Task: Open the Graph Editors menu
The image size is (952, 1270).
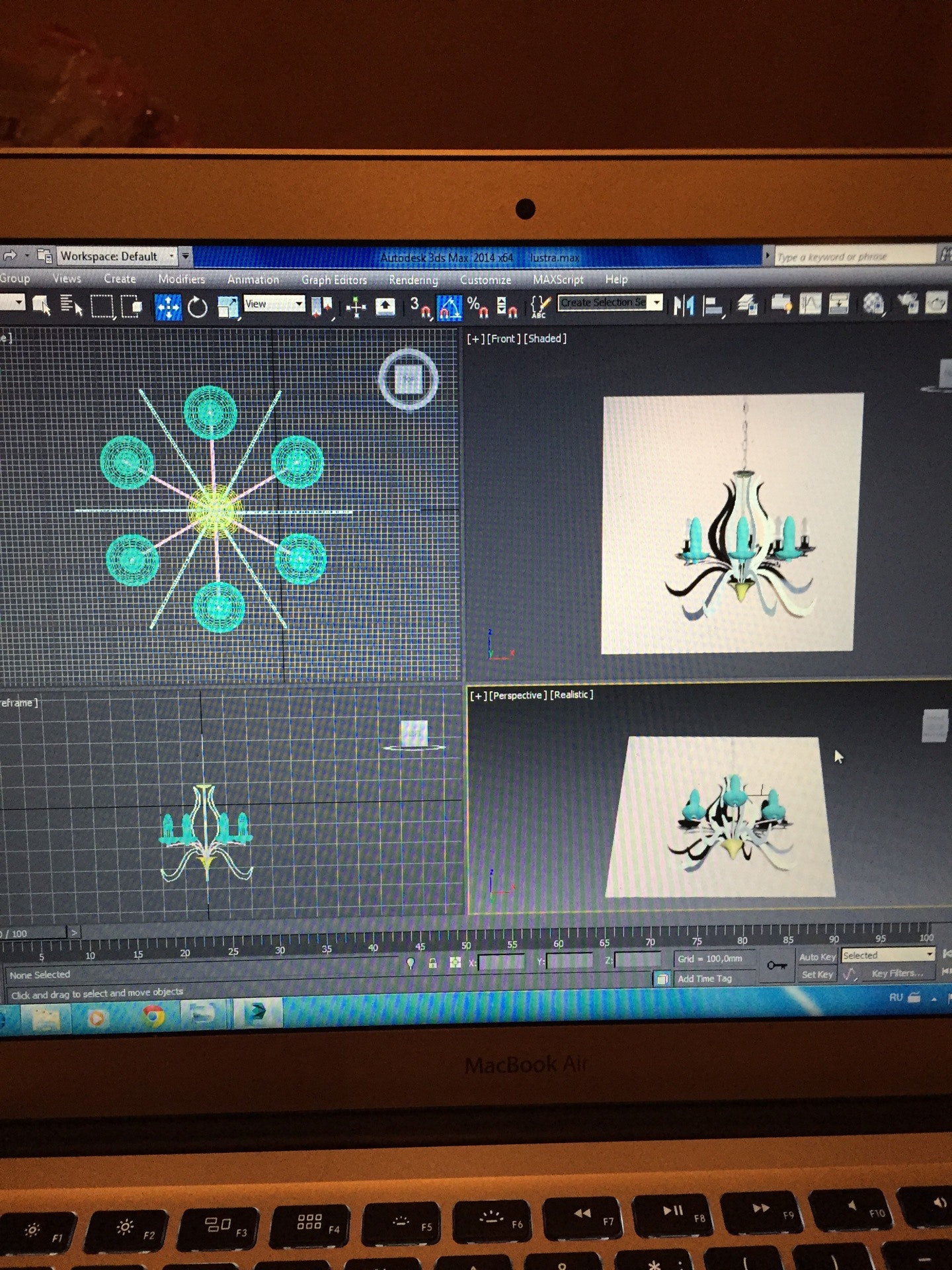Action: click(x=334, y=280)
